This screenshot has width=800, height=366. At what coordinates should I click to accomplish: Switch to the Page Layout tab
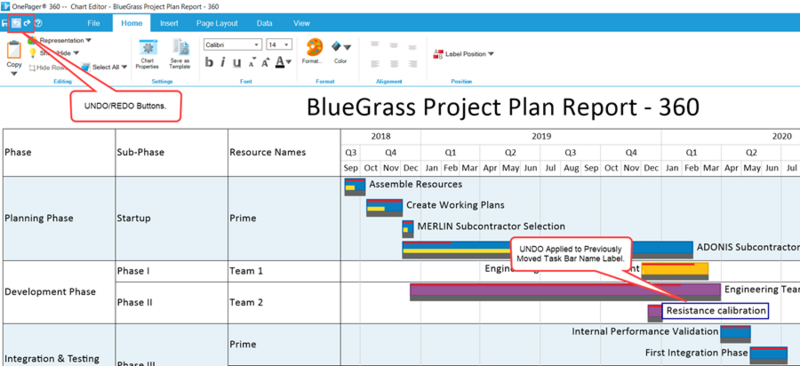coord(217,23)
